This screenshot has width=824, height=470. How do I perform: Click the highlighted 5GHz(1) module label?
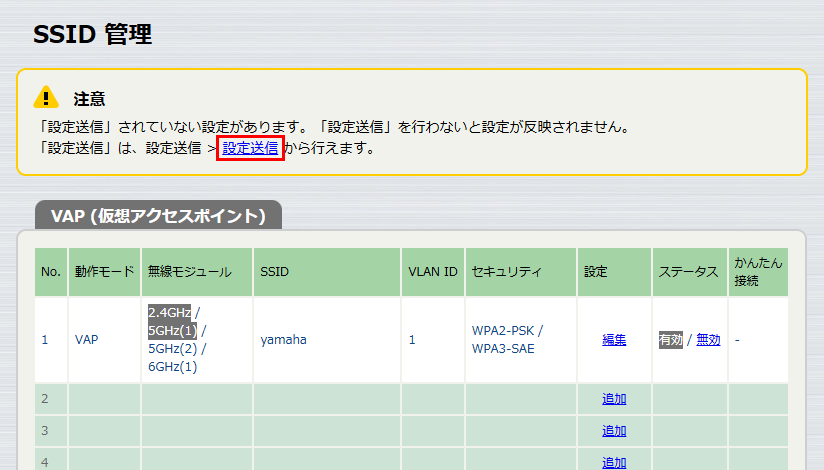(x=172, y=330)
